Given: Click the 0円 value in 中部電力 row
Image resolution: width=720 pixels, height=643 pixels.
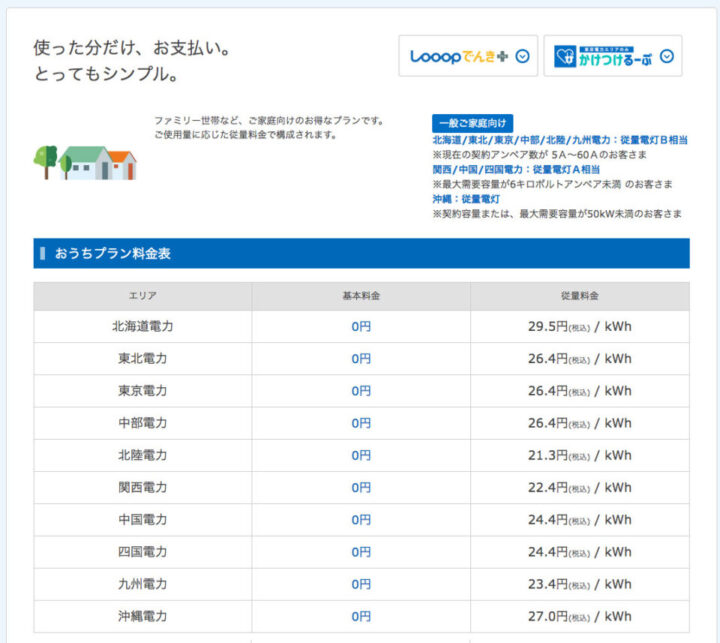Looking at the screenshot, I should click(x=361, y=423).
